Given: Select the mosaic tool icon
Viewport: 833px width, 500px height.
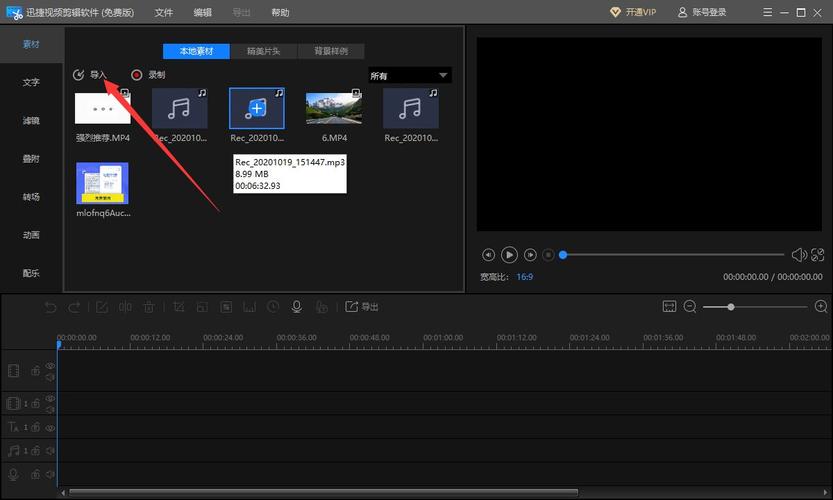Looking at the screenshot, I should click(226, 307).
